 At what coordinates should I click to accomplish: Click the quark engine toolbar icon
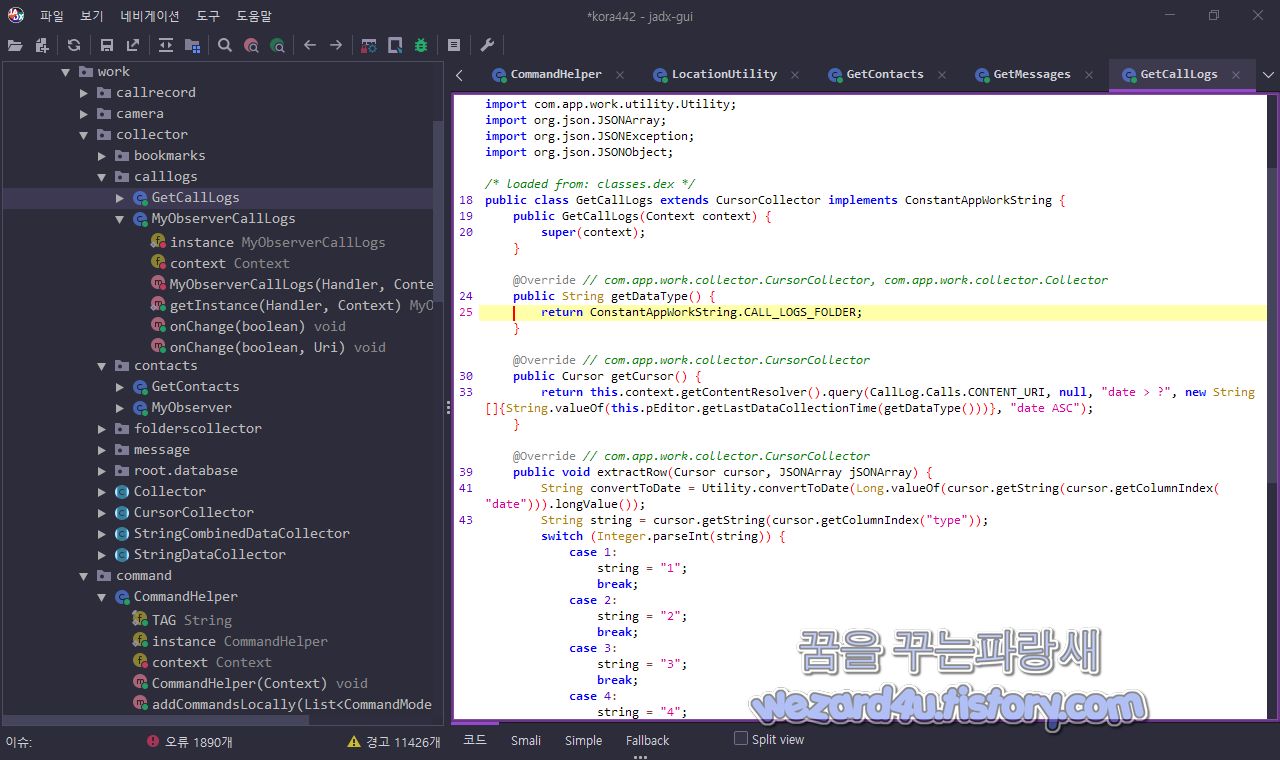[x=395, y=45]
